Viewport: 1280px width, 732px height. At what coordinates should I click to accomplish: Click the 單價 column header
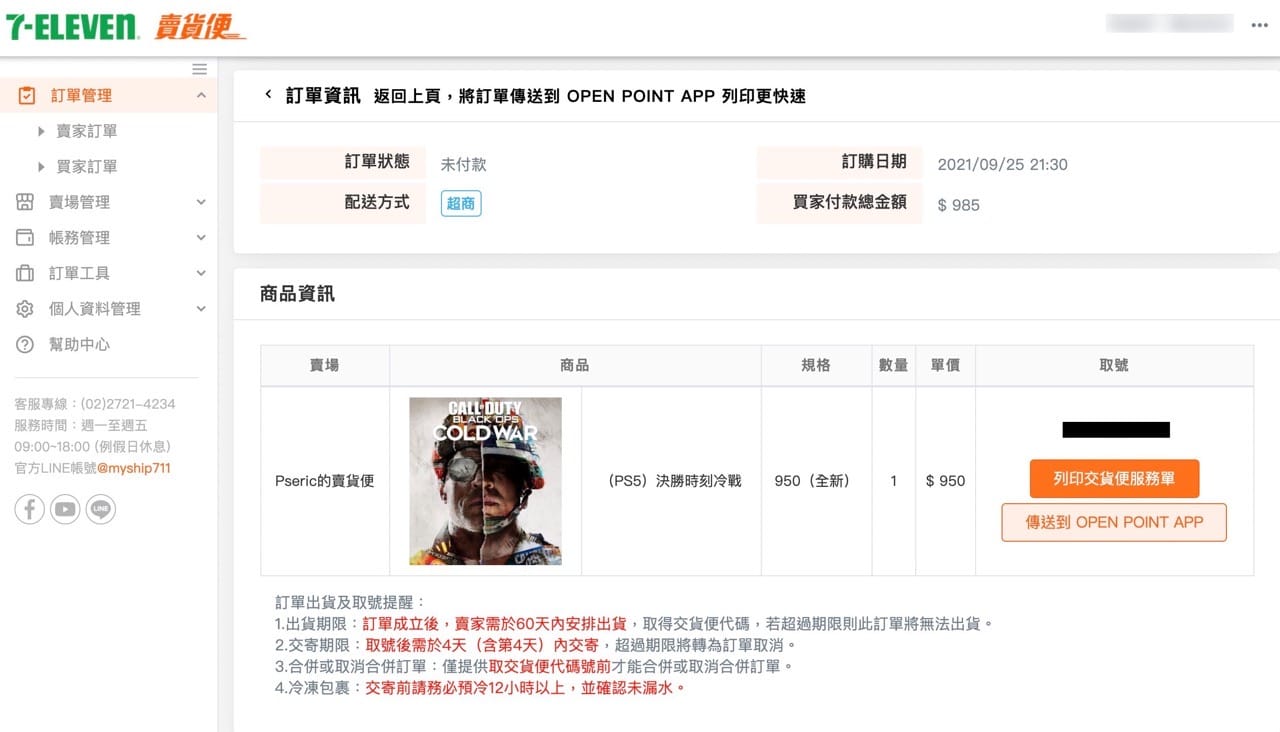tap(946, 365)
